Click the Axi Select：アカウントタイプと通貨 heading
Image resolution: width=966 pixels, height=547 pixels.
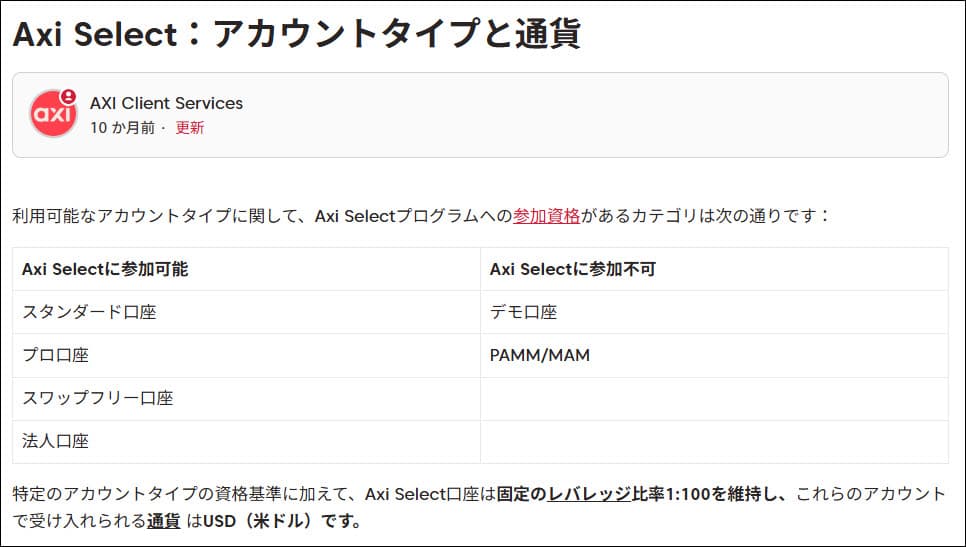coord(296,33)
